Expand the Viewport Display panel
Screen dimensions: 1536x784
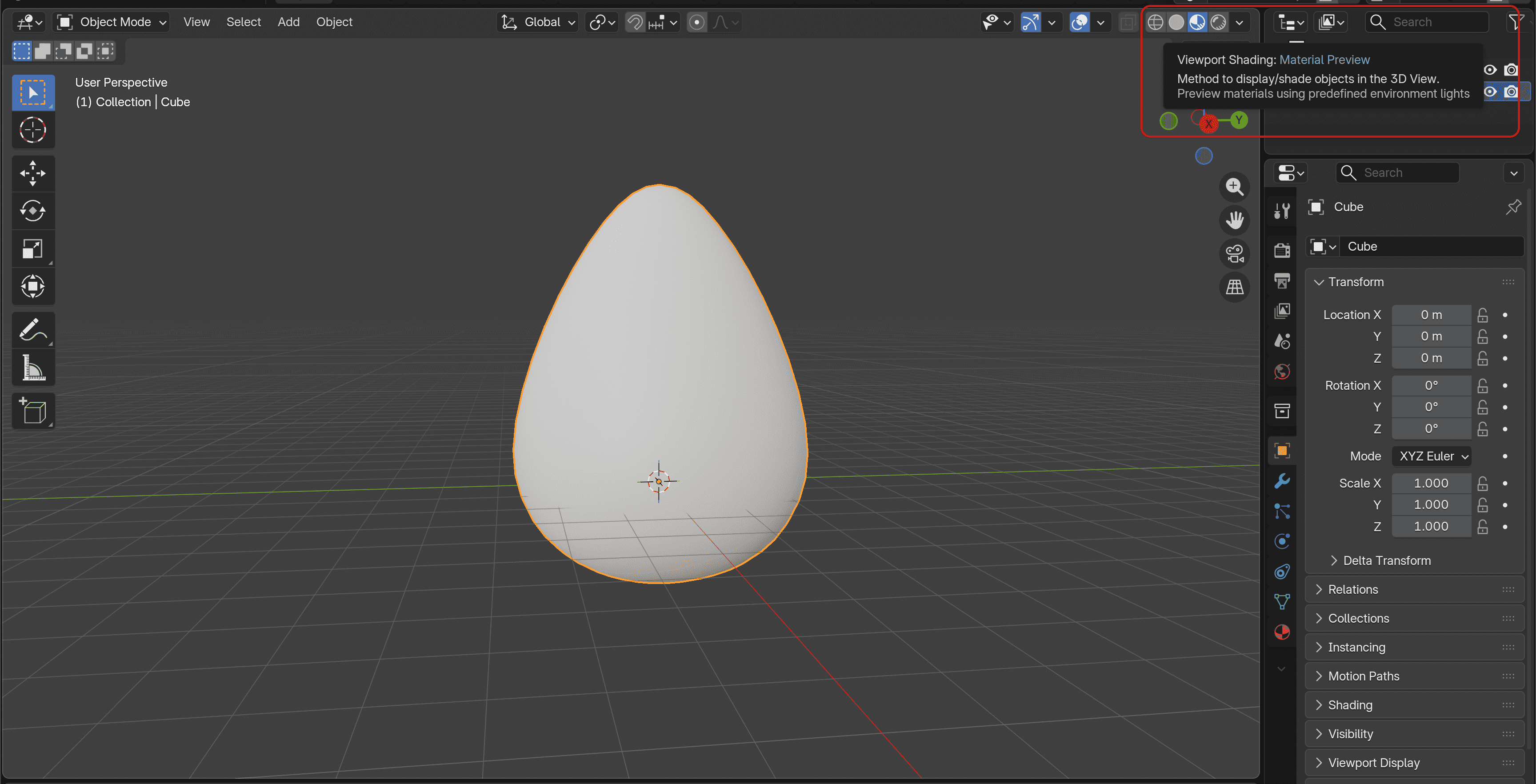tap(1414, 763)
